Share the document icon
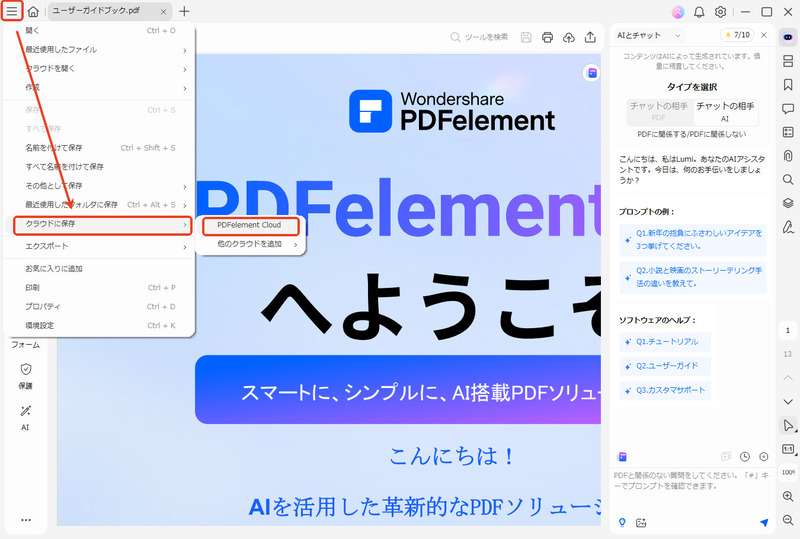The width and height of the screenshot is (800, 539). pos(590,37)
